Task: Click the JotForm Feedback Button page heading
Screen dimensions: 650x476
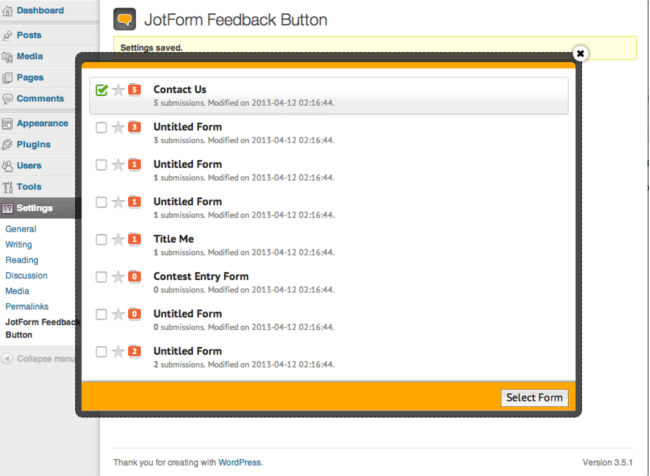Action: [x=235, y=20]
